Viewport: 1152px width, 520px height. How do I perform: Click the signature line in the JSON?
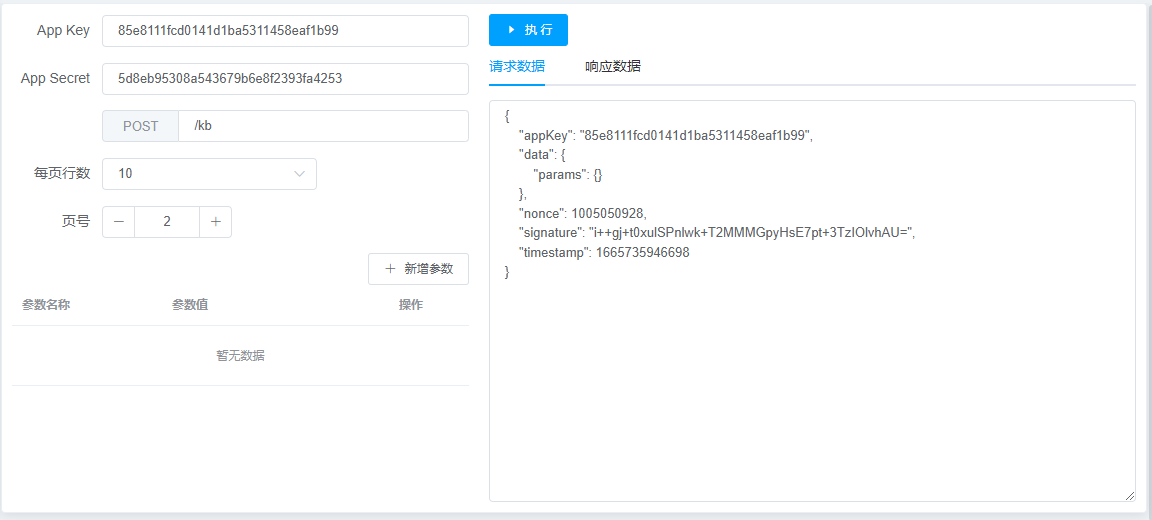716,233
